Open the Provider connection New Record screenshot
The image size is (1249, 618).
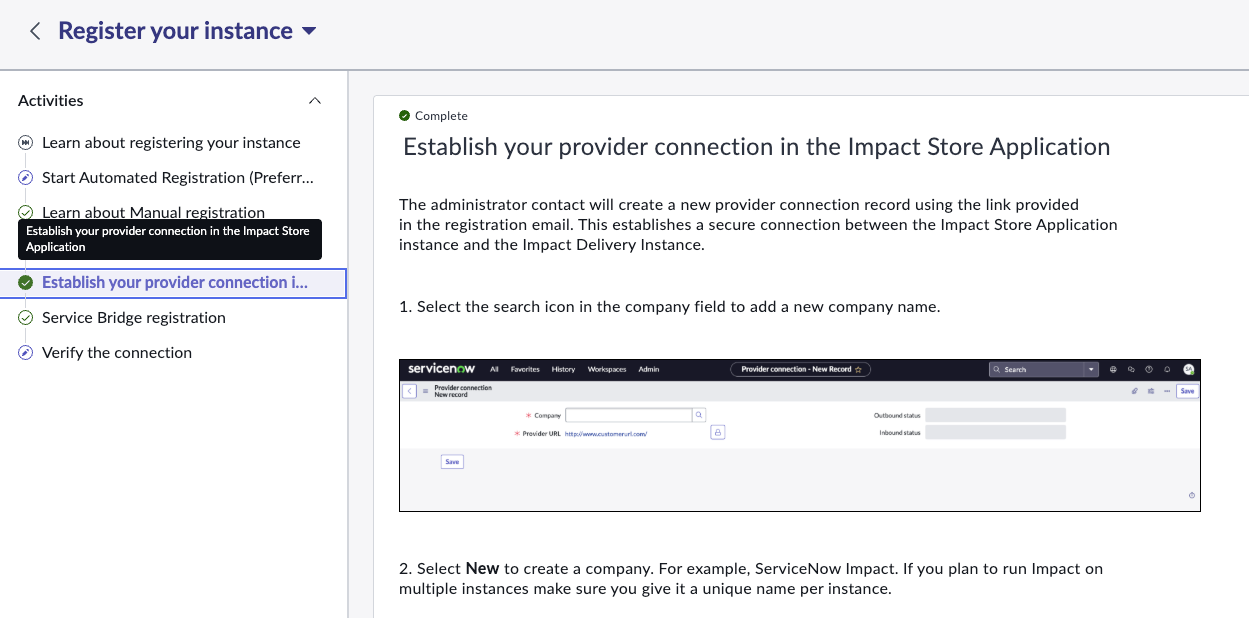coord(799,435)
